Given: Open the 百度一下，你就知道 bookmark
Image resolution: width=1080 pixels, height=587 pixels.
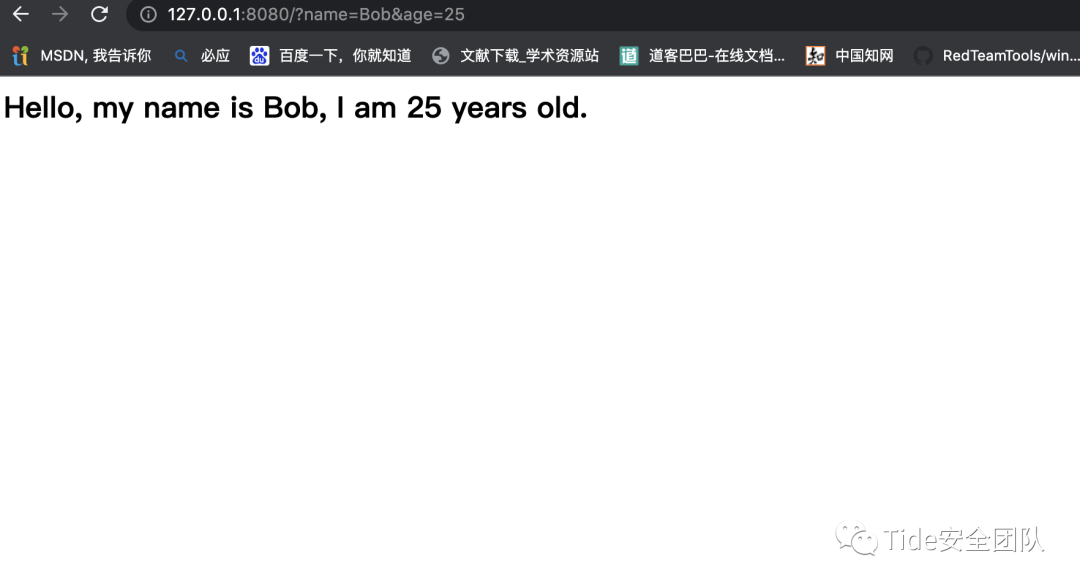Looking at the screenshot, I should pyautogui.click(x=345, y=56).
